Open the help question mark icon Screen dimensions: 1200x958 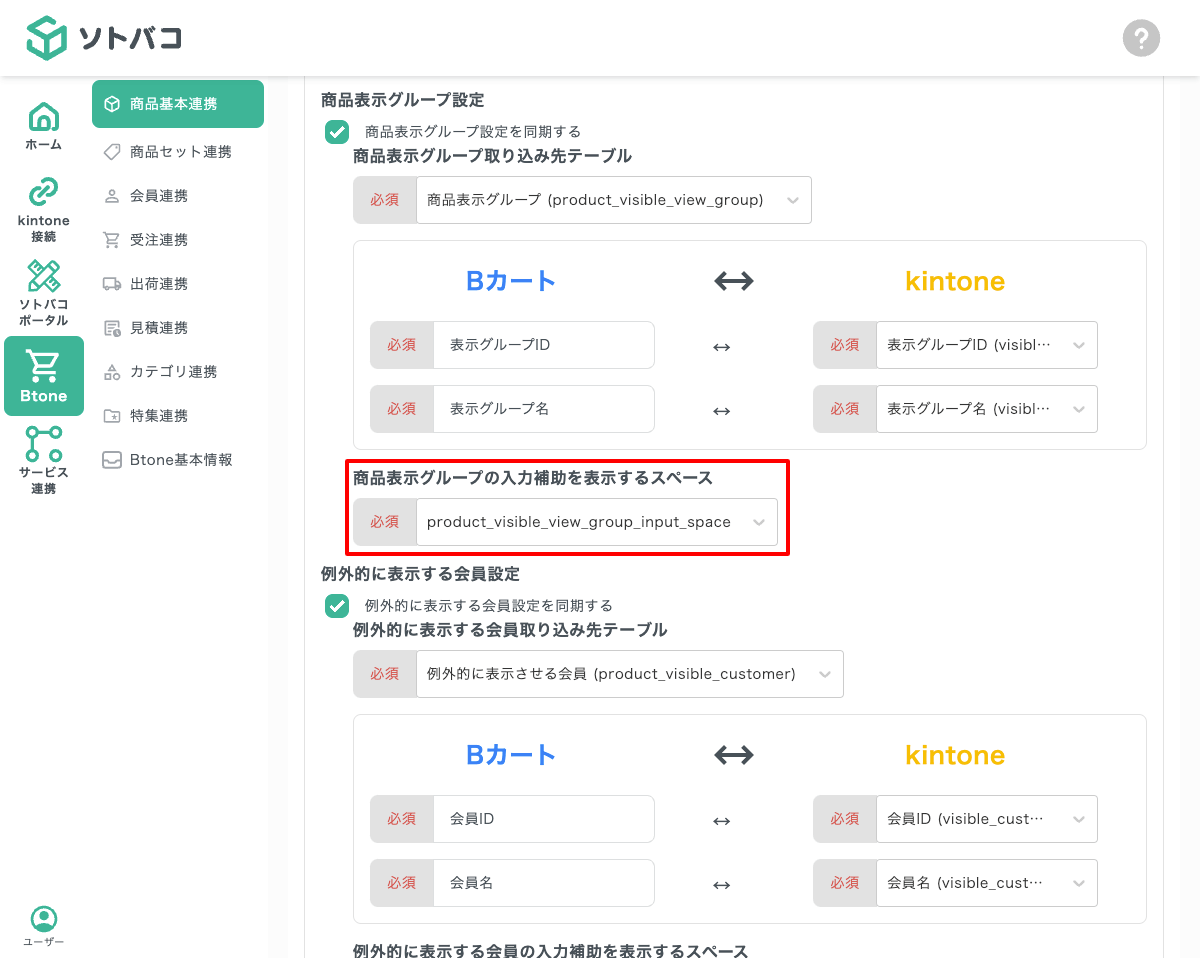(1141, 38)
